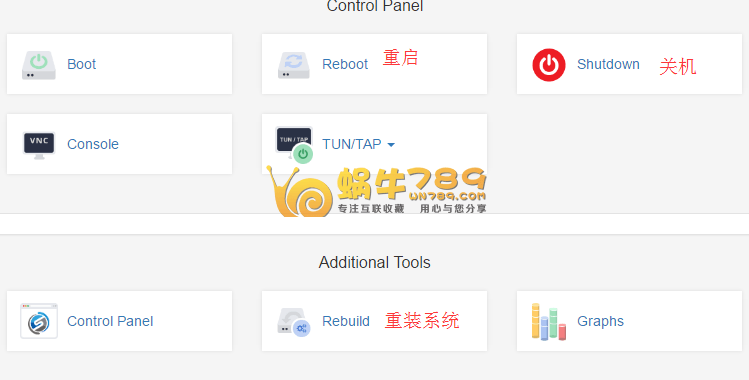Open the TUN/TAP label menu
This screenshot has height=380, width=749.
[x=352, y=144]
